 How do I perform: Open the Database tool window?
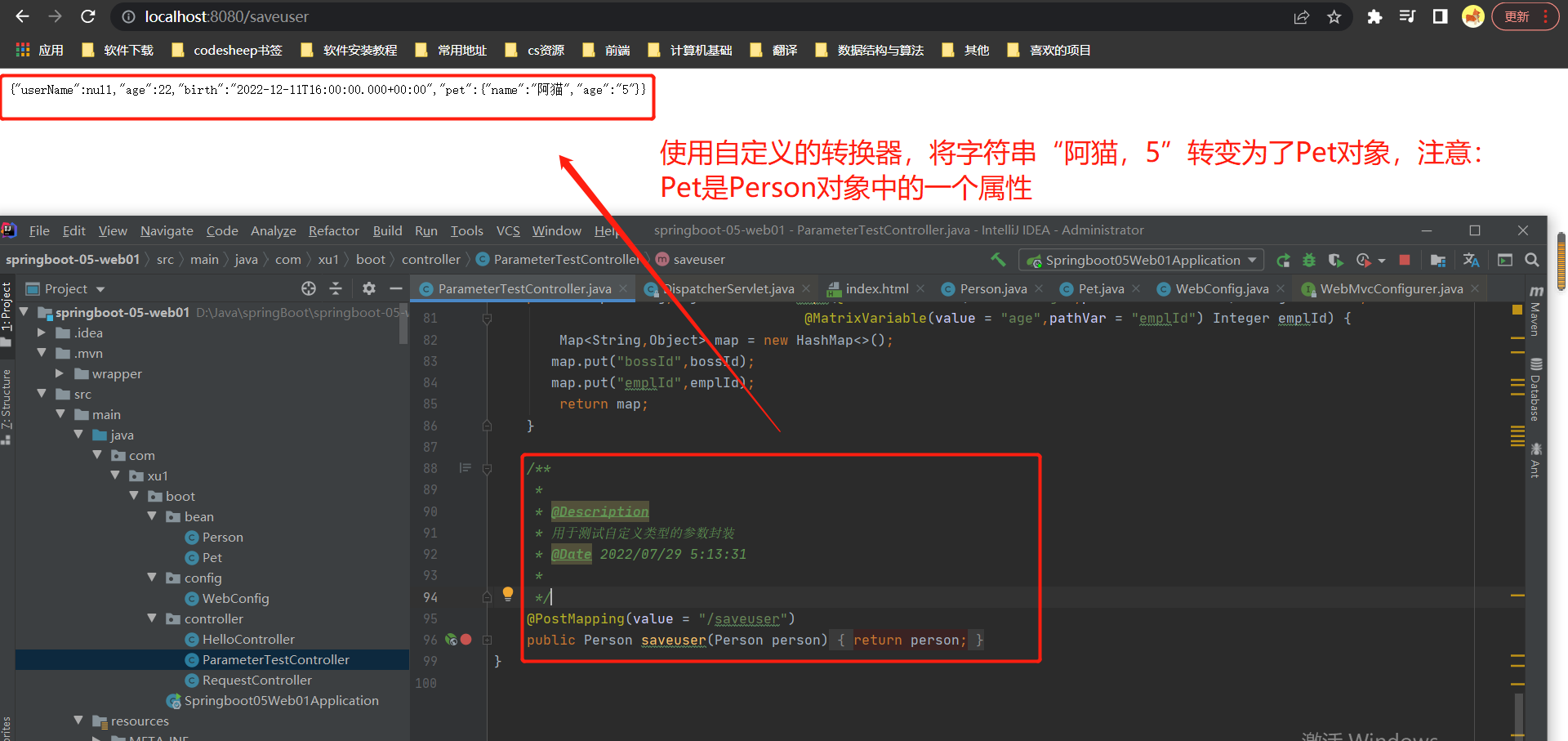tap(1535, 390)
